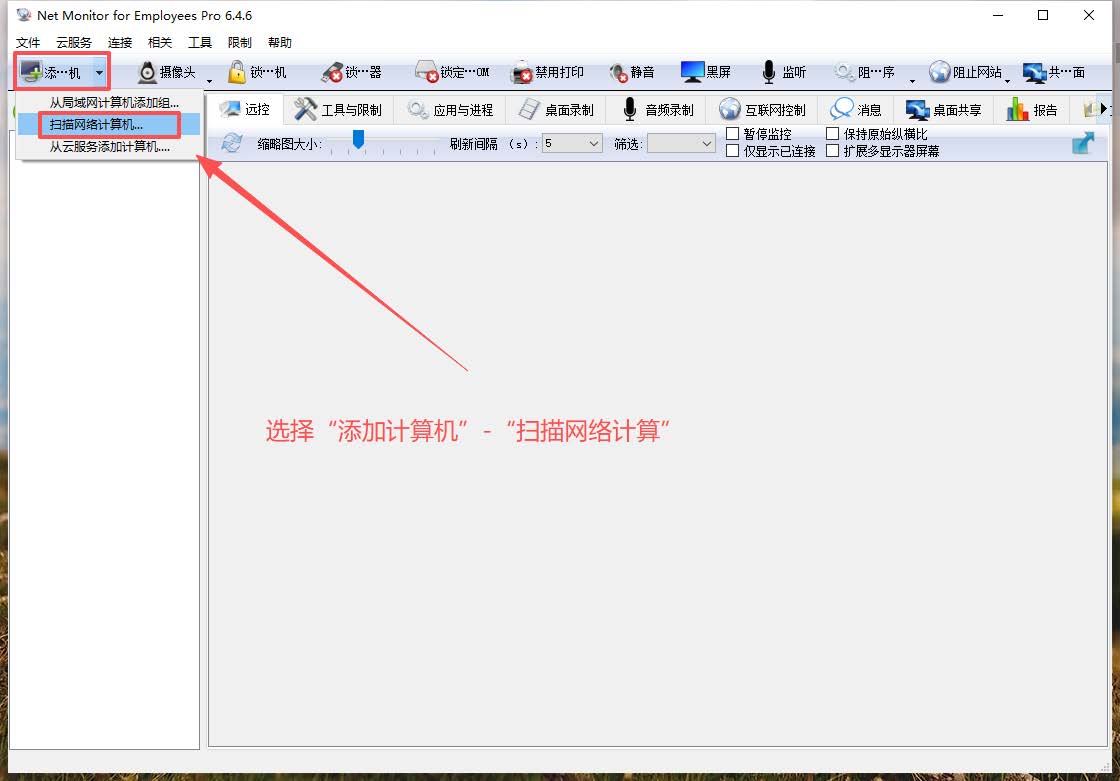This screenshot has height=781, width=1120.
Task: Click the 阻止网站 globe icon
Action: pos(939,72)
